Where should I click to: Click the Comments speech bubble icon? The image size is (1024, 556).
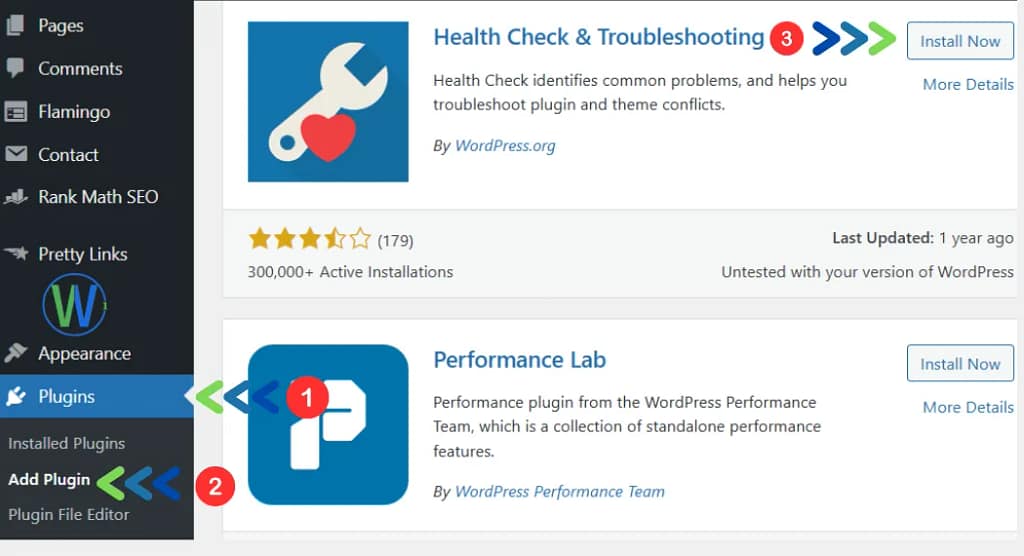(x=15, y=68)
